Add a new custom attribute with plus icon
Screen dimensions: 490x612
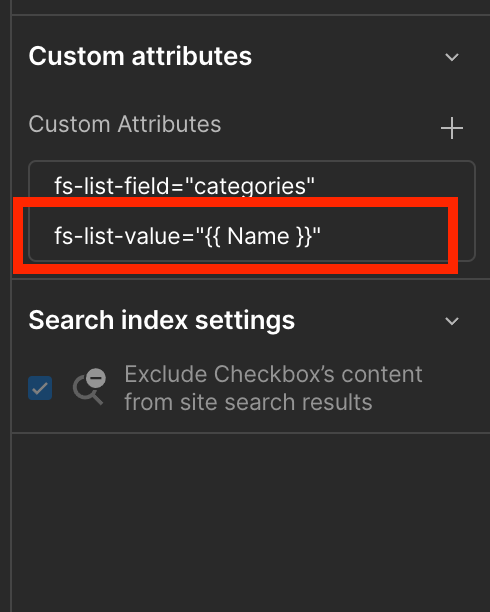452,128
